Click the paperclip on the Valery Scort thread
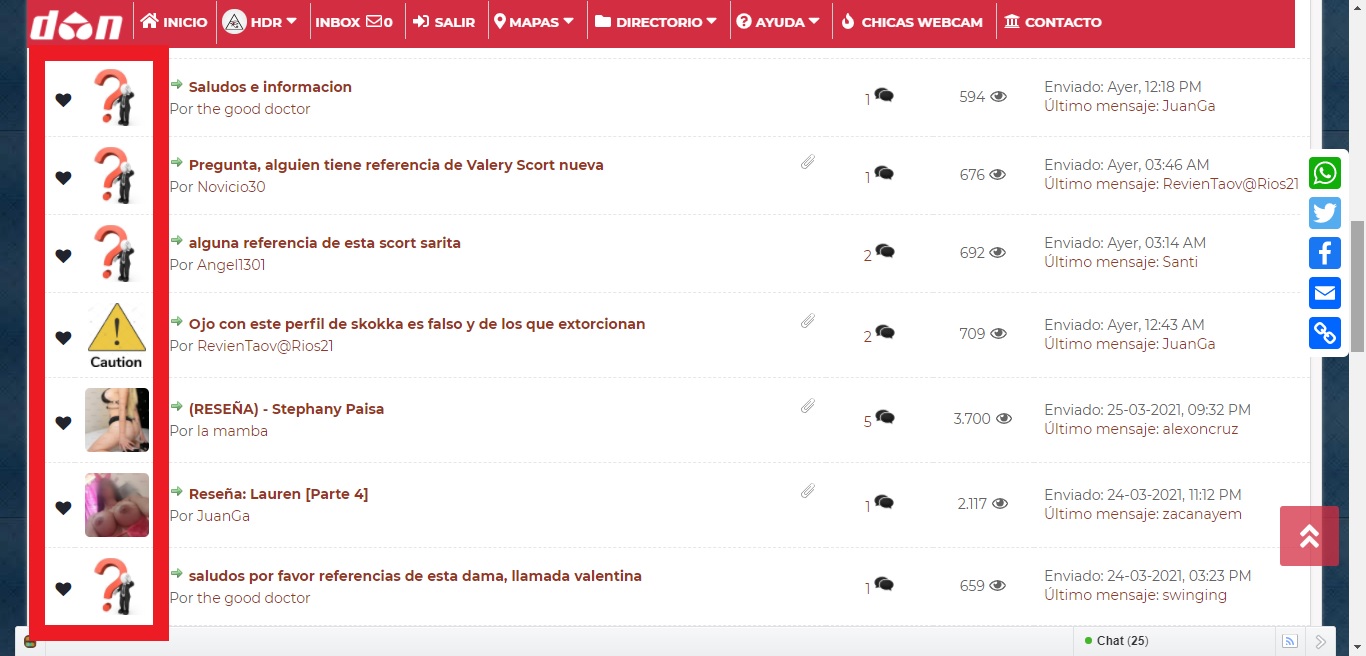 click(x=808, y=163)
